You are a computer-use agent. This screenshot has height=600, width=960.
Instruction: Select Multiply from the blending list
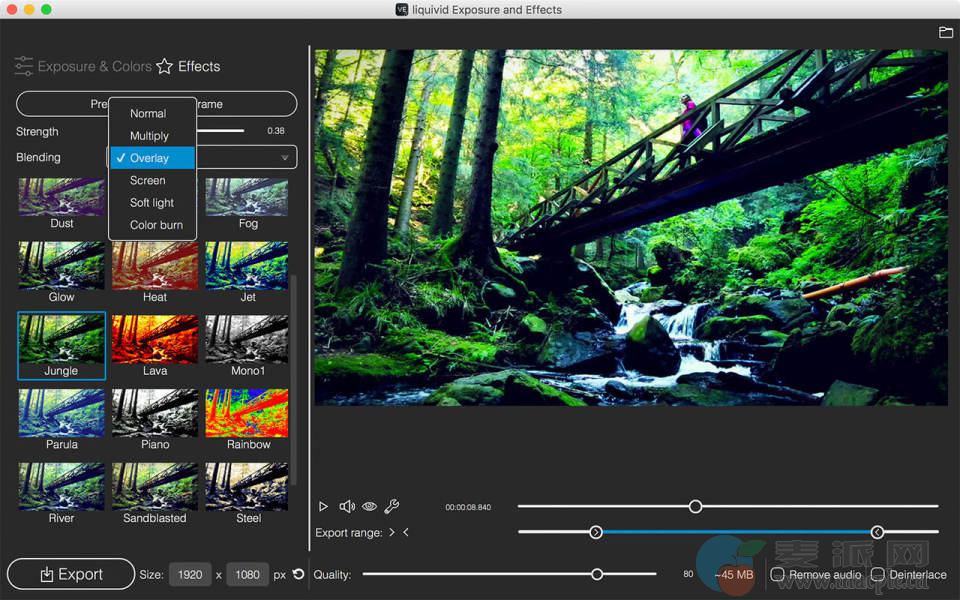coord(149,136)
